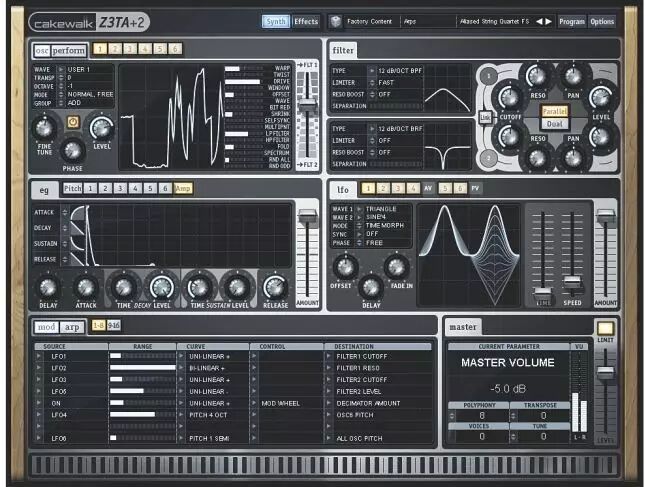Click the EG RELEASE knob

pyautogui.click(x=275, y=288)
